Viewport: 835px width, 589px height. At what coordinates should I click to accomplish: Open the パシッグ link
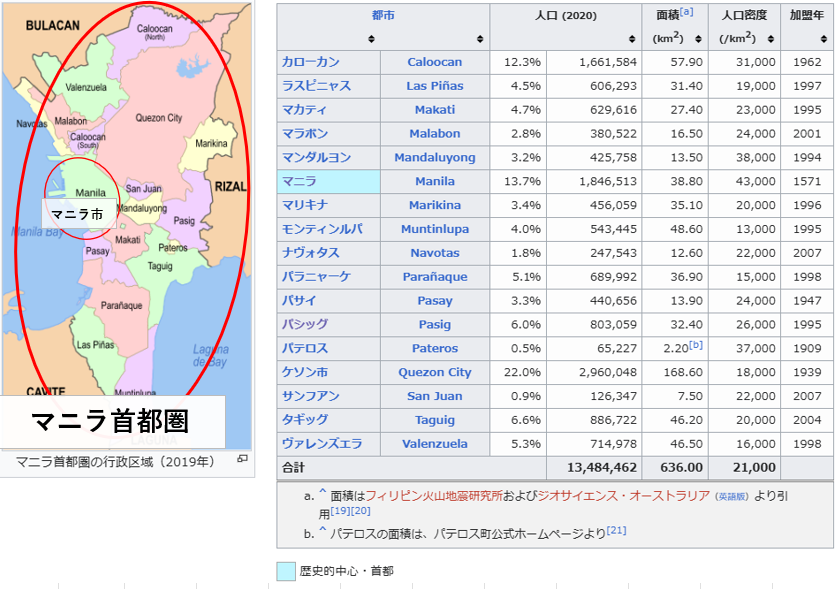click(305, 324)
